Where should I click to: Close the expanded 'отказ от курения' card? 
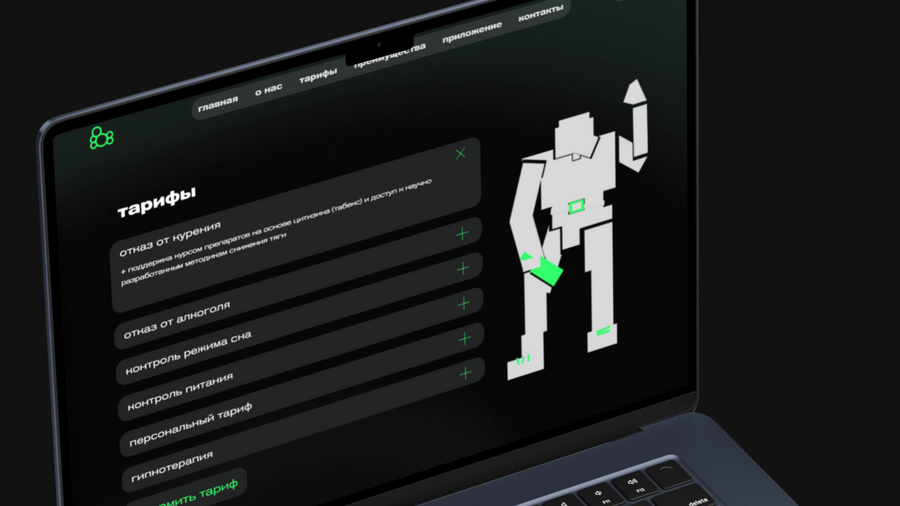pyautogui.click(x=460, y=154)
